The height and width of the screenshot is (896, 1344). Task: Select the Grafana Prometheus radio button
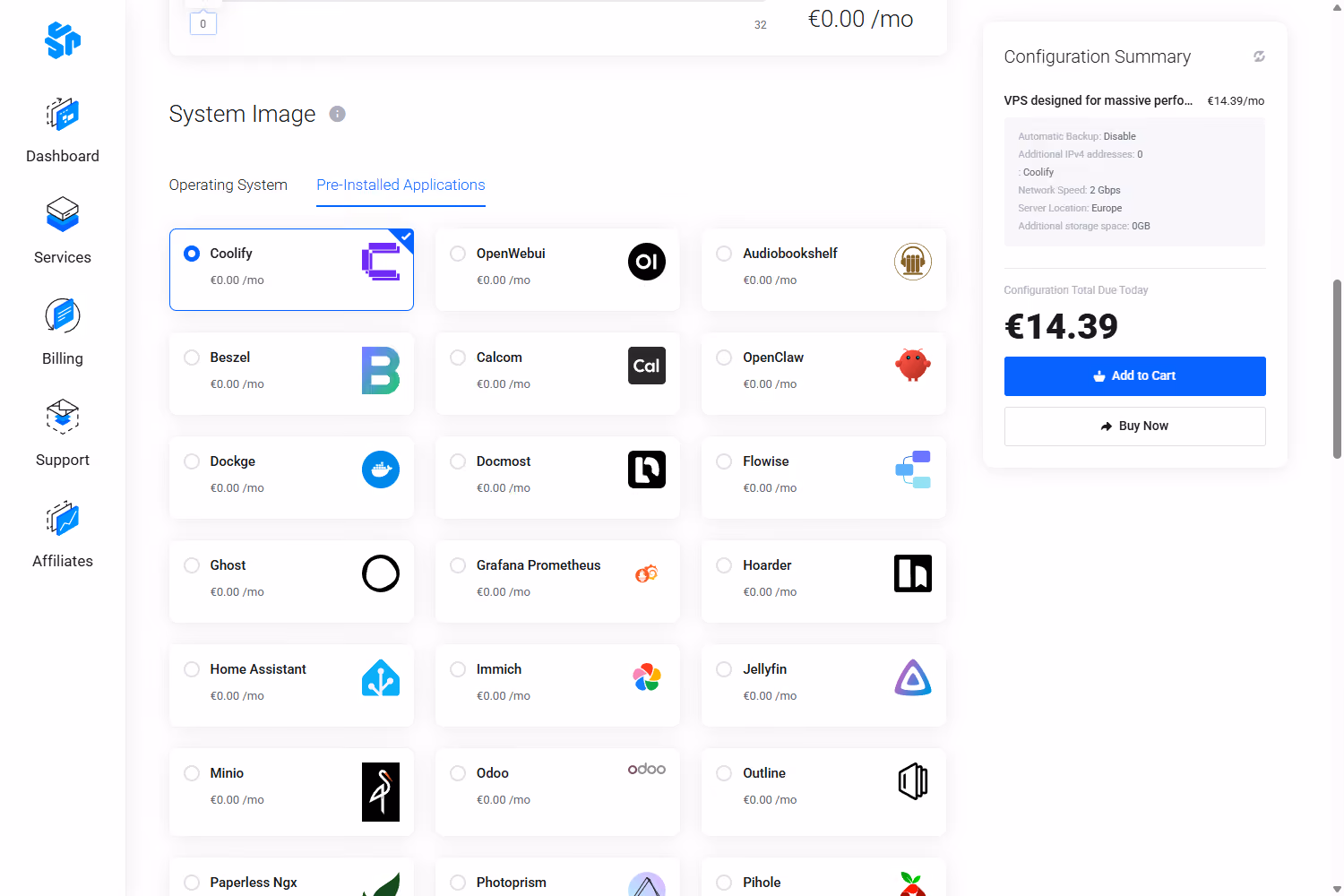(458, 565)
